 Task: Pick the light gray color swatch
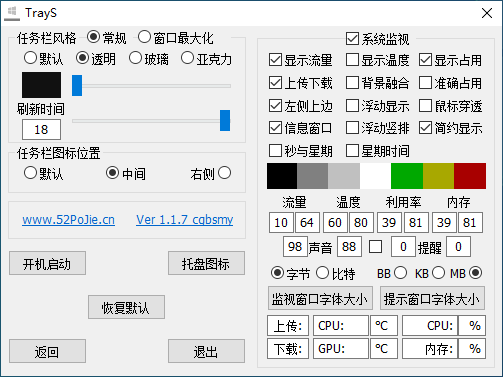344,176
